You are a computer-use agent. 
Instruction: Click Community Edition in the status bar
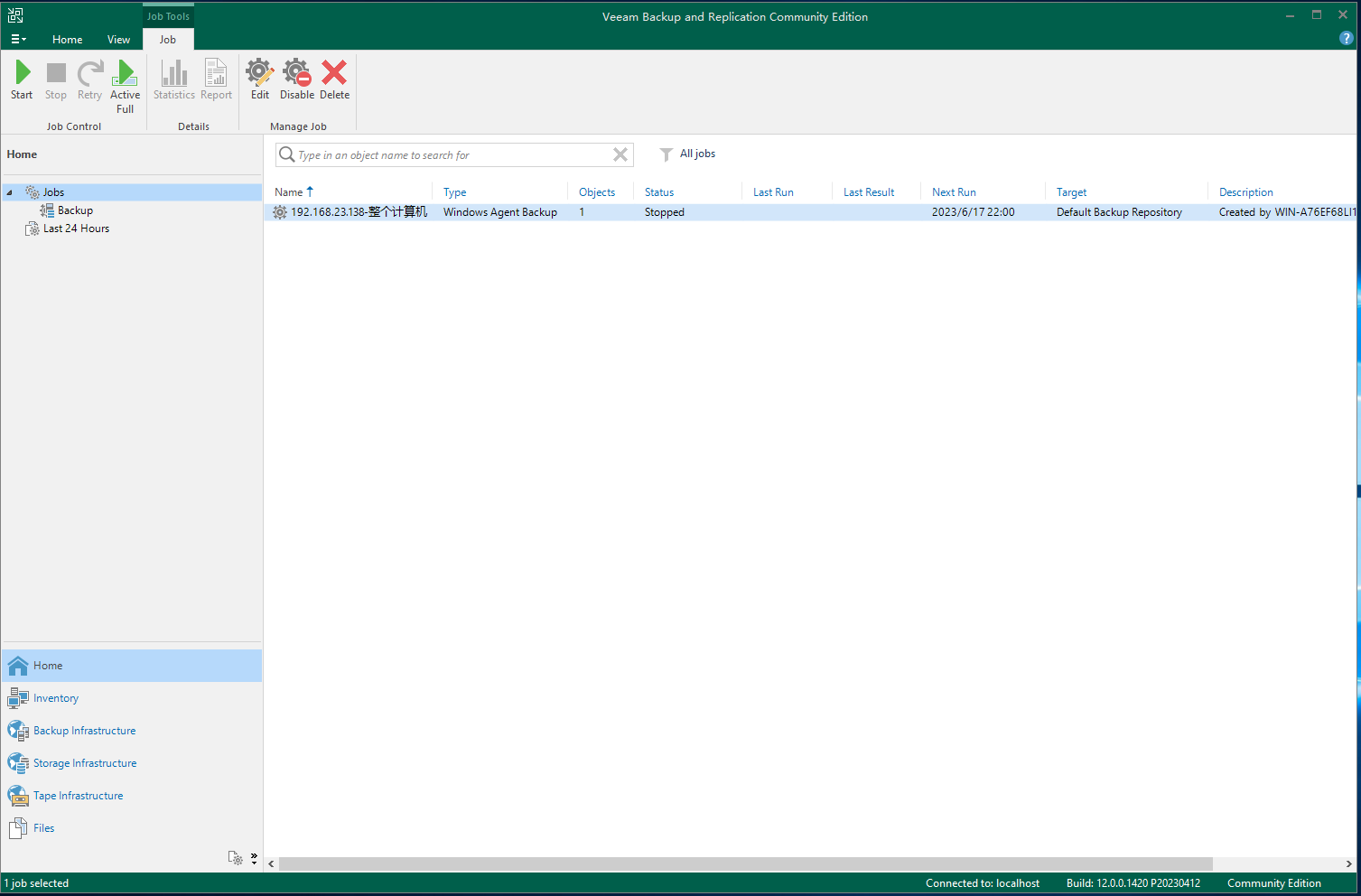click(x=1274, y=883)
